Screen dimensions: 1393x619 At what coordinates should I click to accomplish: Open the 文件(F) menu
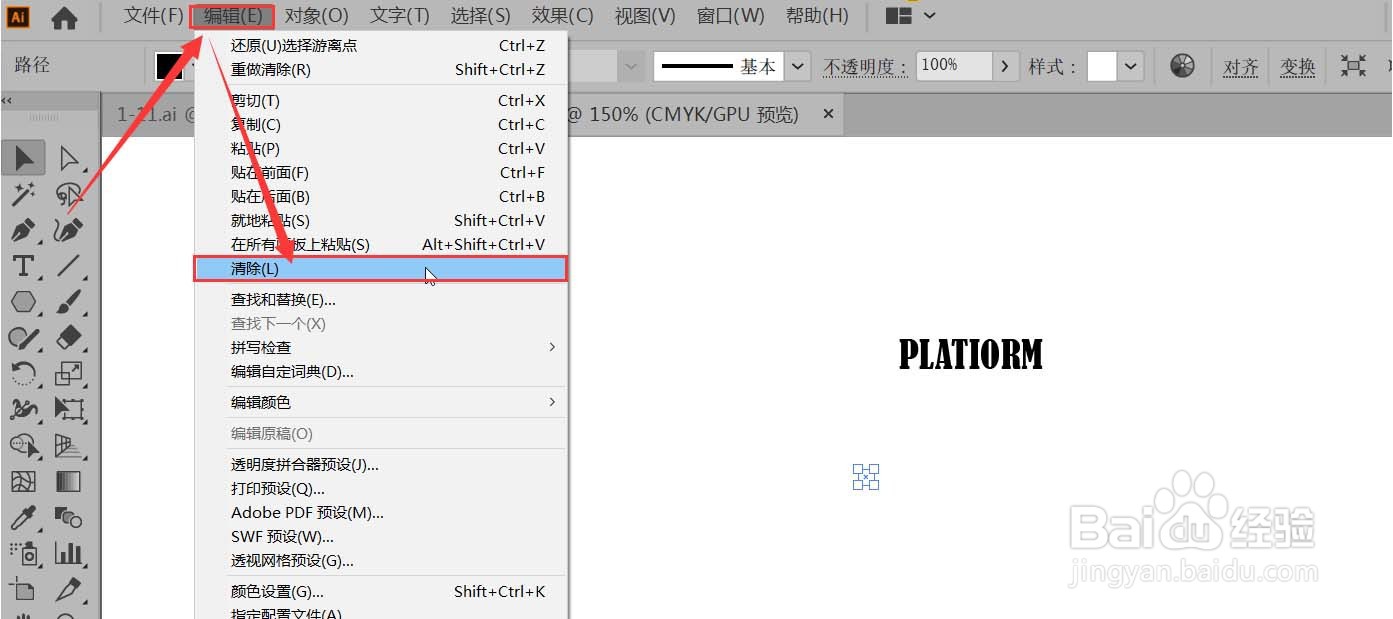pos(153,16)
